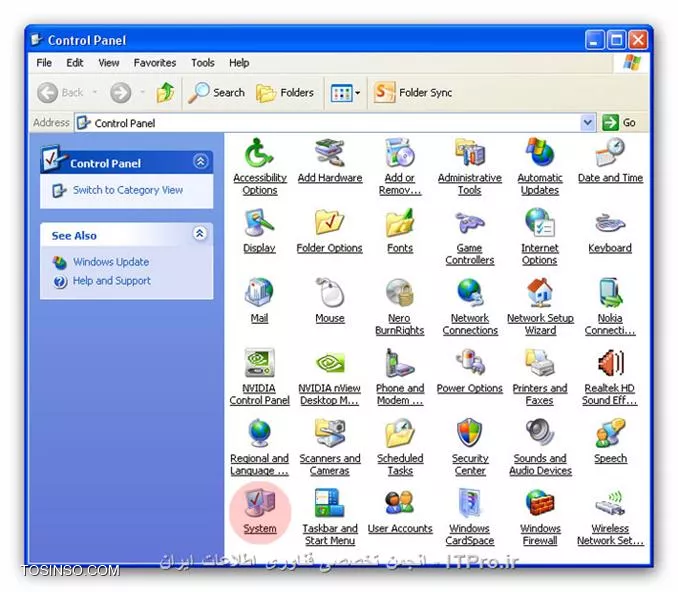Click the Go button
678x592 pixels.
pos(620,123)
